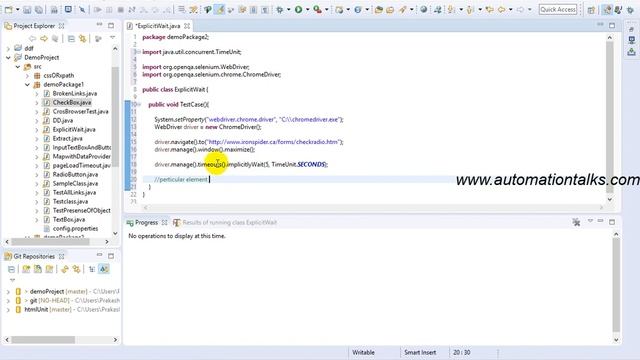Open the Run button dropdown arrow
Image resolution: width=640 pixels, height=360 pixels.
tap(307, 9)
